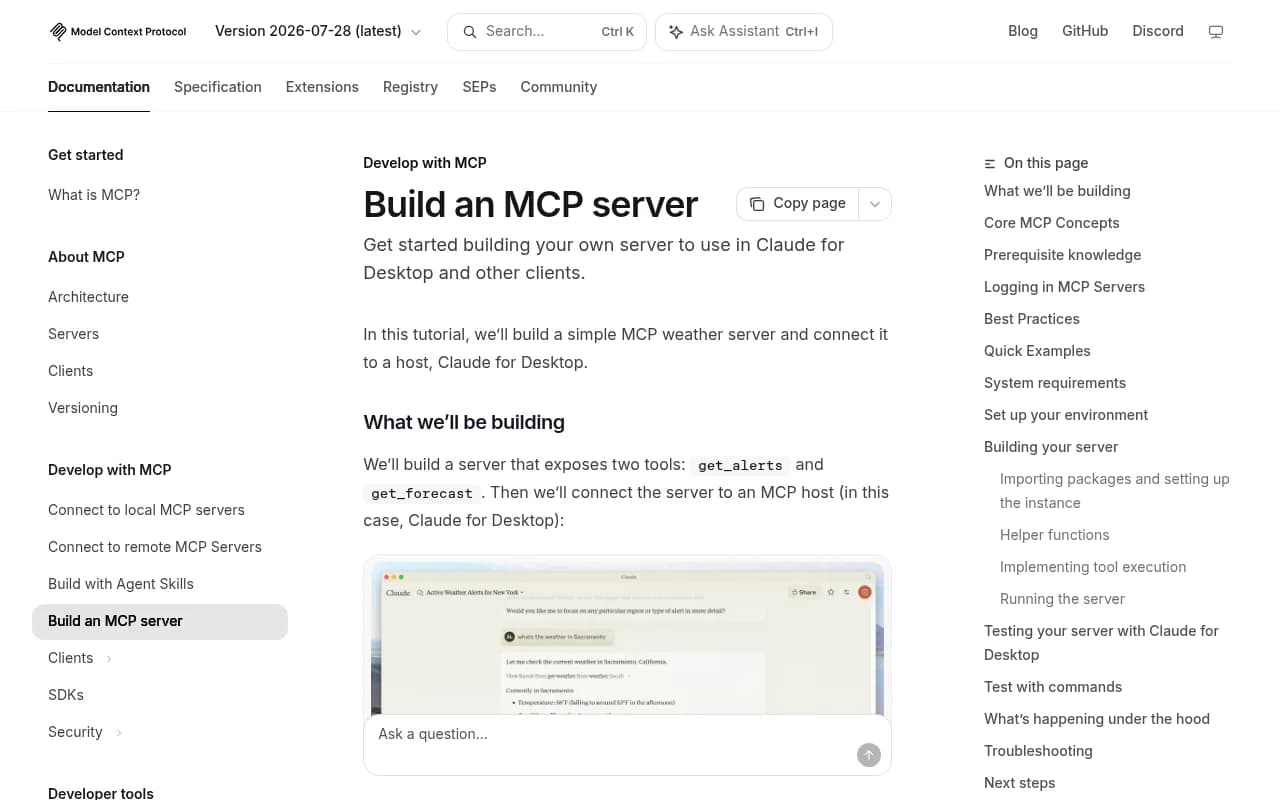The height and width of the screenshot is (800, 1280).
Task: Jump to Set up your environment
Action: 1066,415
